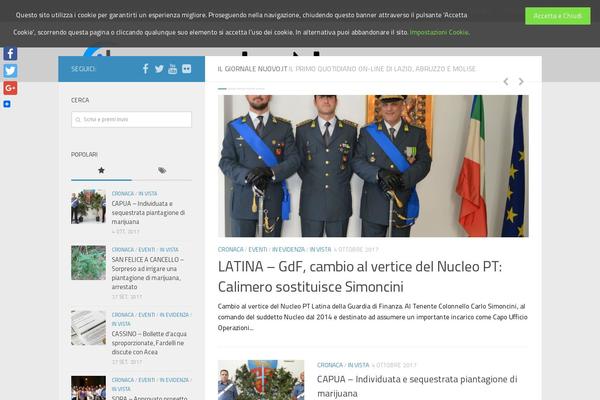600x400 pixels.
Task: Focus the Cerca search field
Action: [x=131, y=119]
